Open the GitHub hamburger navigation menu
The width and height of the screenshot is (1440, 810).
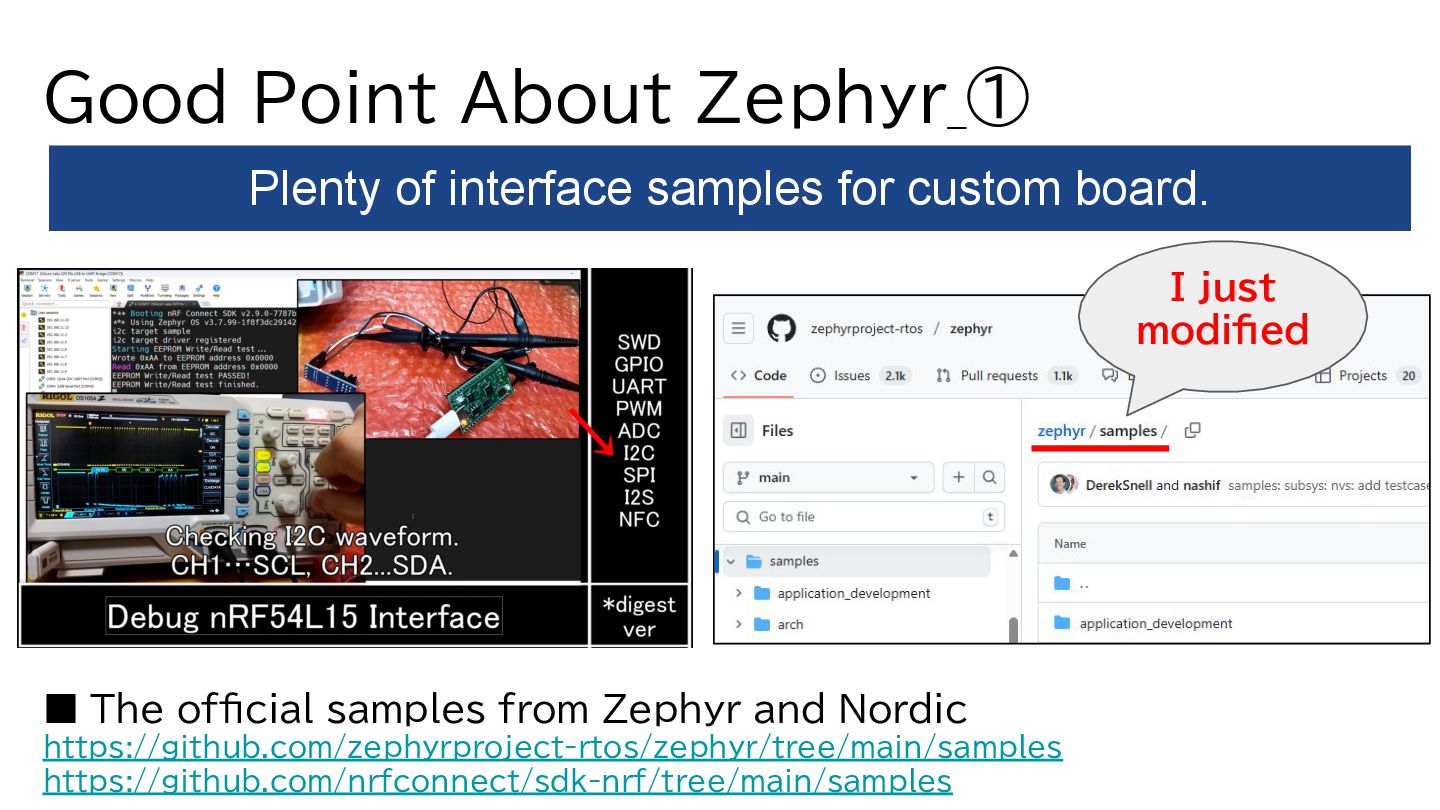point(739,328)
